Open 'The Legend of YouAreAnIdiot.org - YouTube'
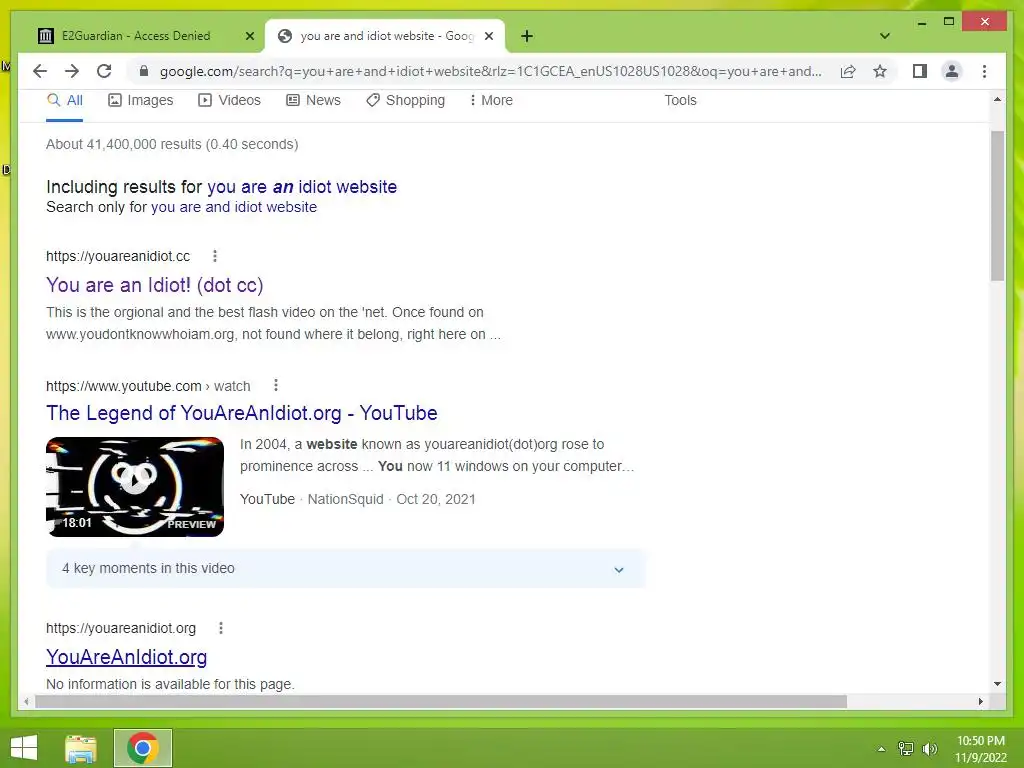This screenshot has width=1024, height=768. click(242, 413)
